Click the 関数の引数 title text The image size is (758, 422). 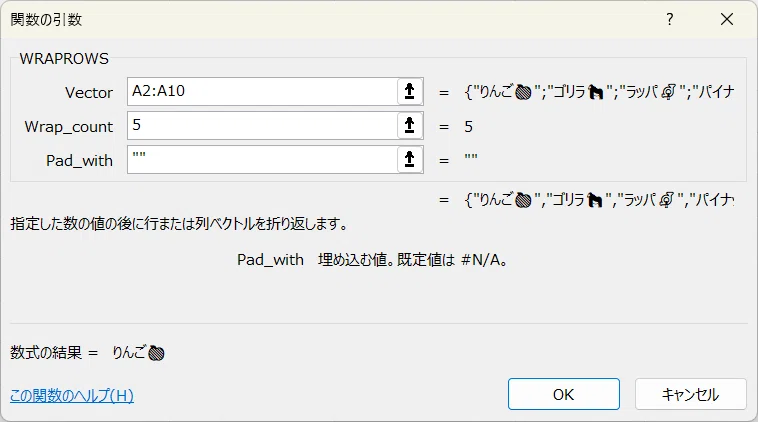46,19
